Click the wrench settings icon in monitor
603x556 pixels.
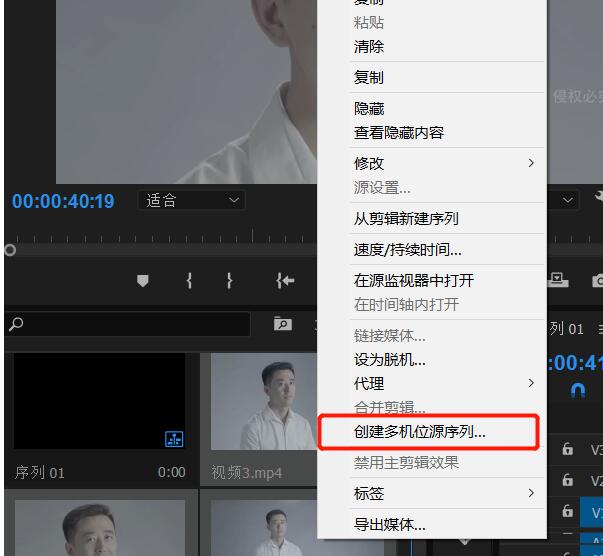point(599,199)
